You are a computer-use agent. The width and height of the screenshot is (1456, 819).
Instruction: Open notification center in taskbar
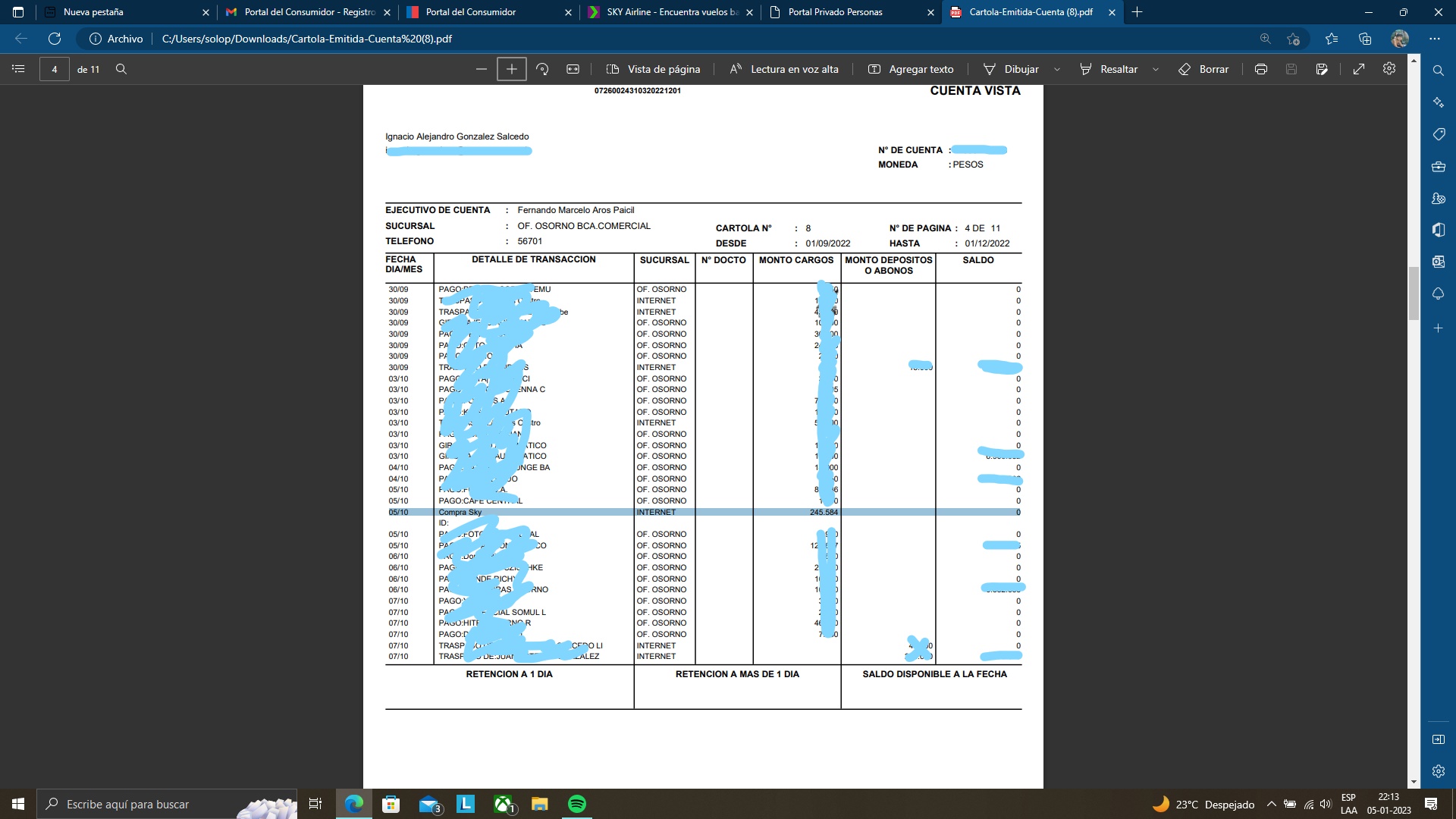tap(1431, 804)
